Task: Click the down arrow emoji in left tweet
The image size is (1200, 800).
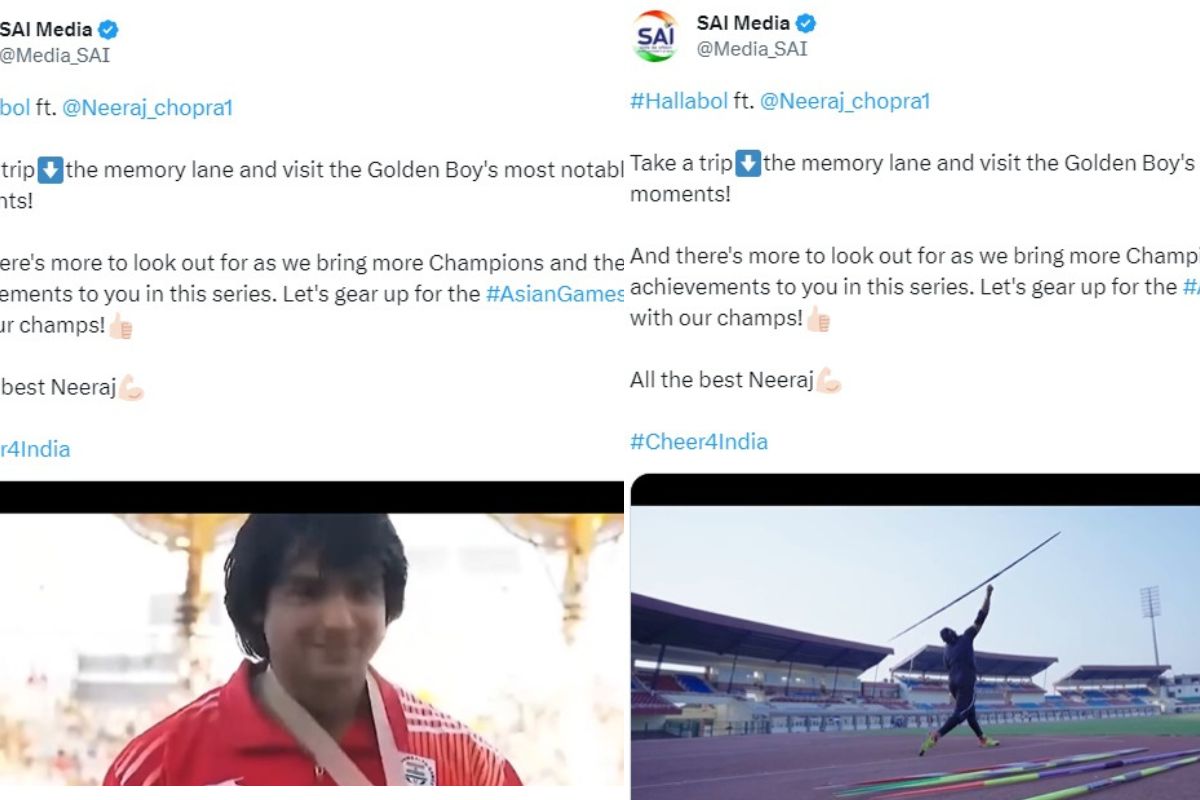Action: coord(50,170)
